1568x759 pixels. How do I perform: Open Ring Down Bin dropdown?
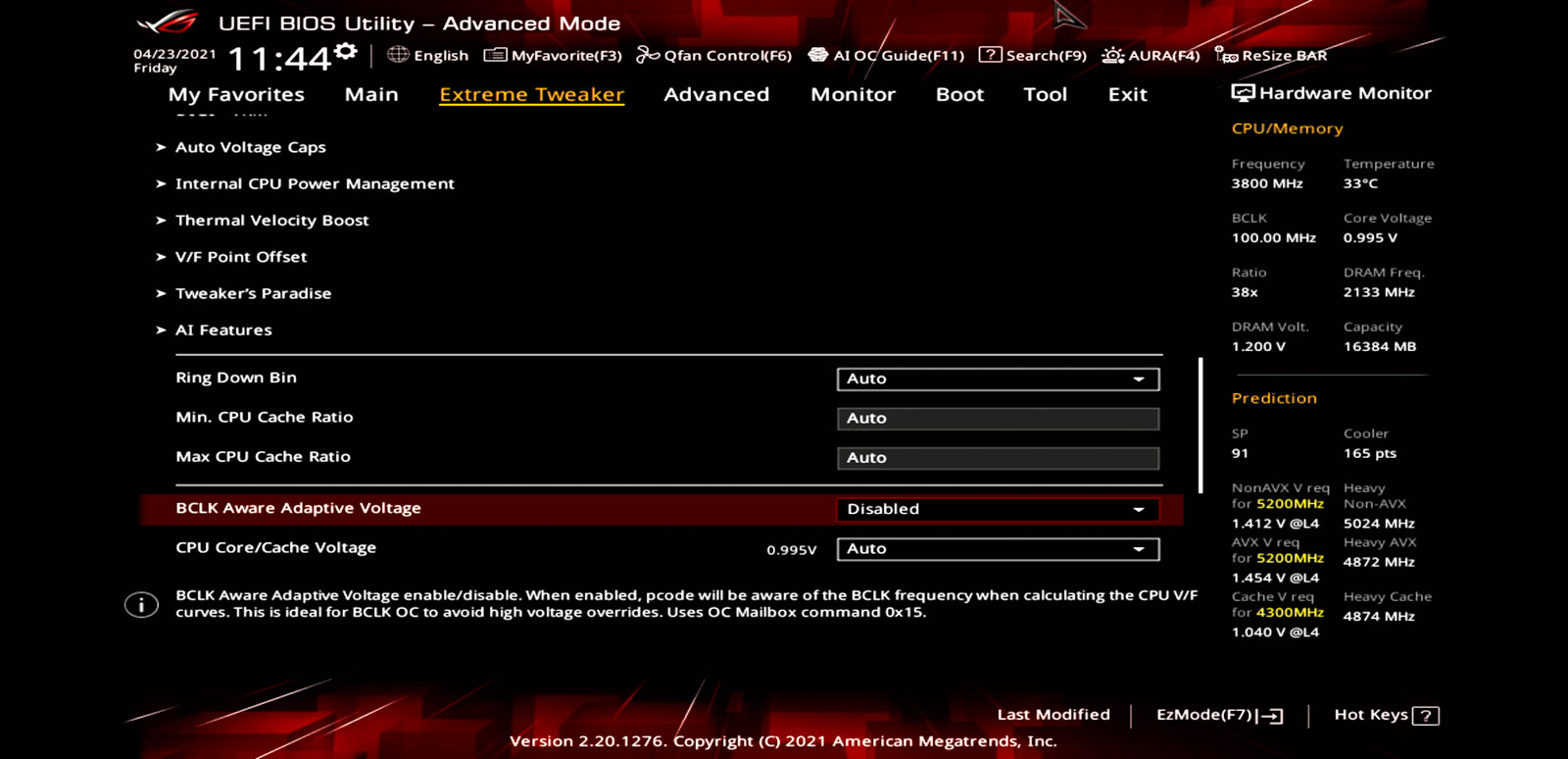pyautogui.click(x=998, y=379)
